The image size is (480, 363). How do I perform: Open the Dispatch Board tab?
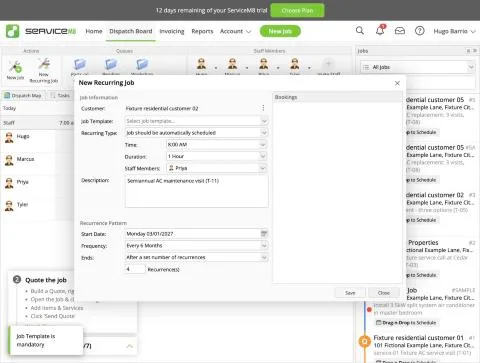point(131,31)
